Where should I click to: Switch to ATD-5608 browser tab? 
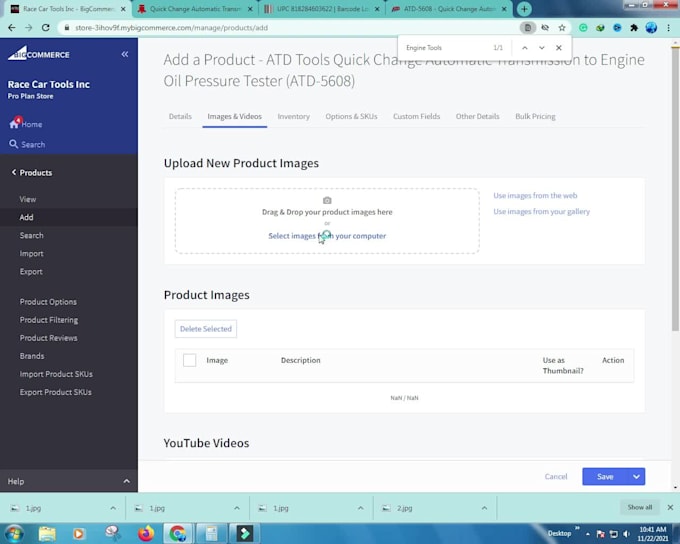tap(448, 9)
